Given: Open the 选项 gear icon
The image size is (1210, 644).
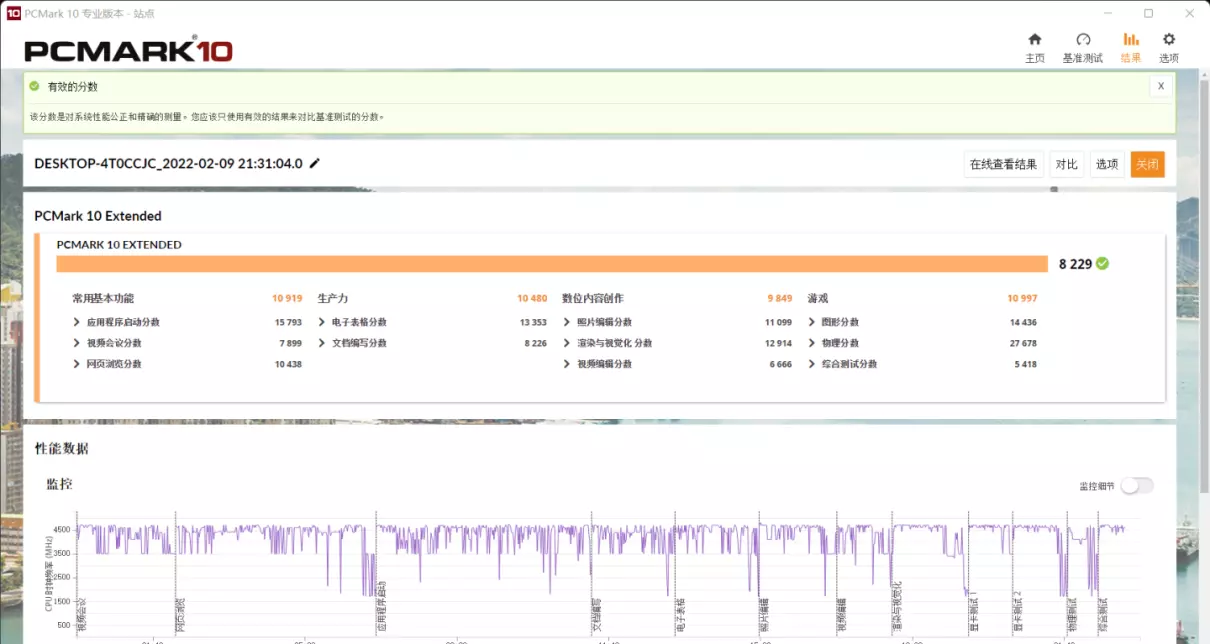Looking at the screenshot, I should 1169,40.
